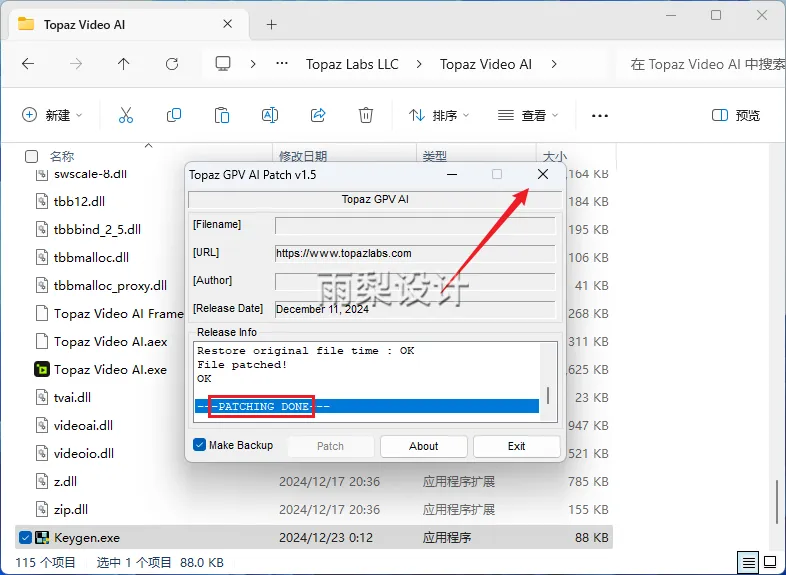The width and height of the screenshot is (786, 575).
Task: Sort by 修改日期 column header
Action: point(303,156)
